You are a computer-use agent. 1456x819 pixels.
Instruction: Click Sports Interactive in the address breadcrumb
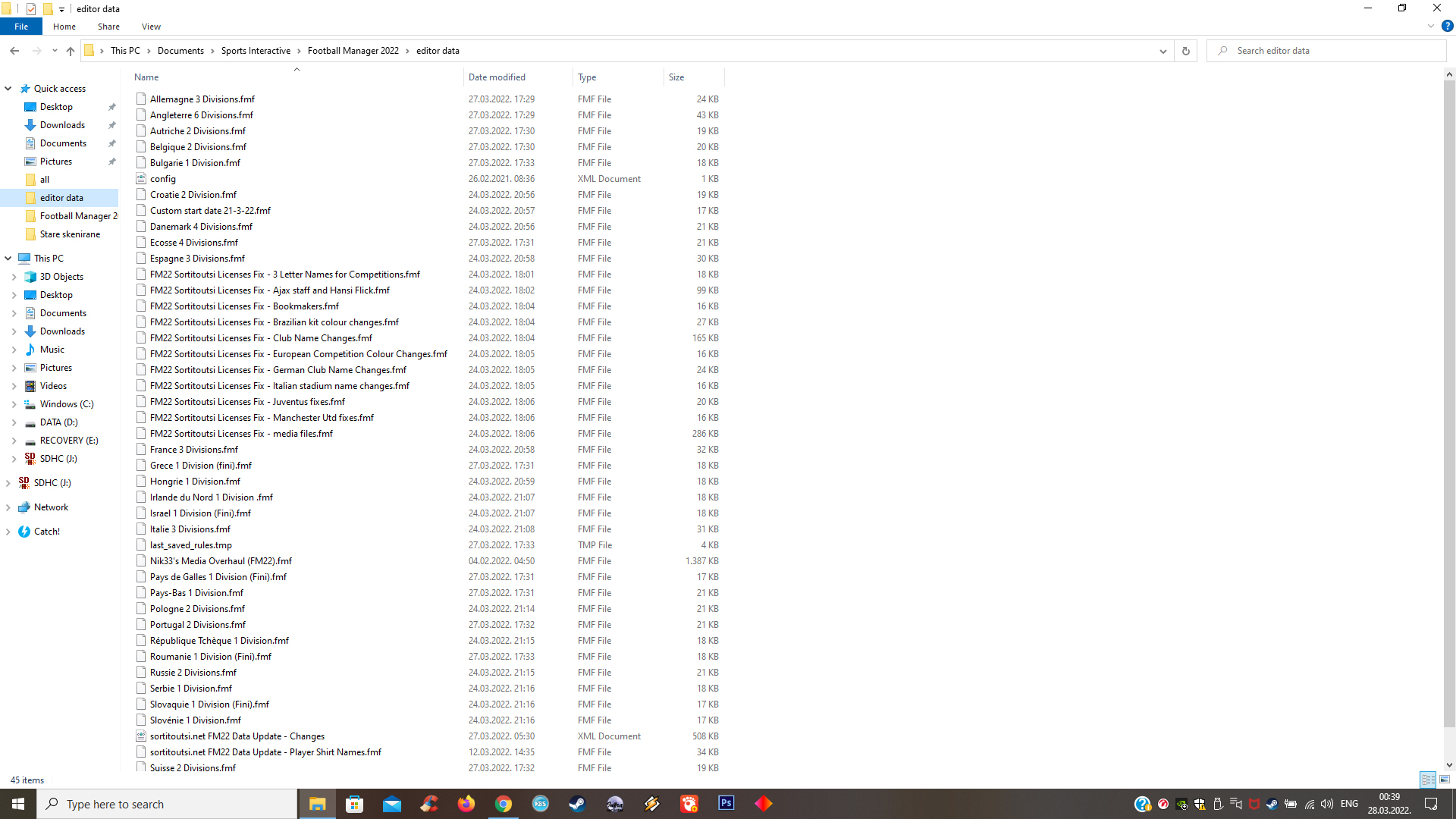pos(256,51)
